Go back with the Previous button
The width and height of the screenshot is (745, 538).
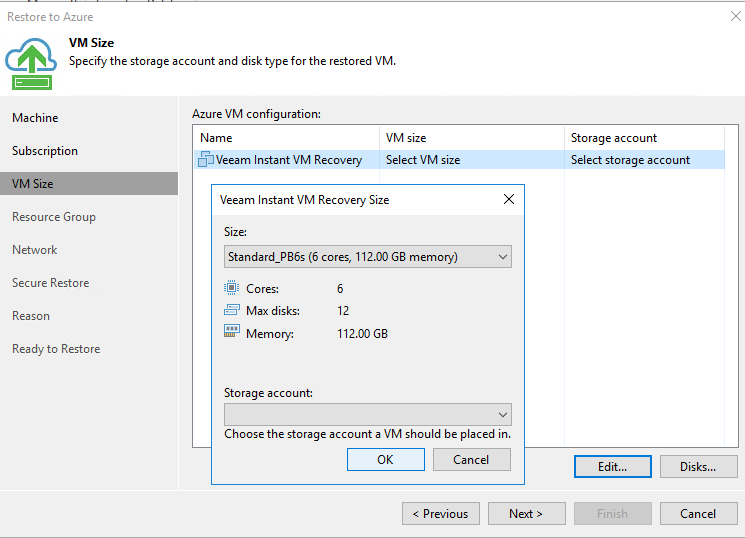441,514
